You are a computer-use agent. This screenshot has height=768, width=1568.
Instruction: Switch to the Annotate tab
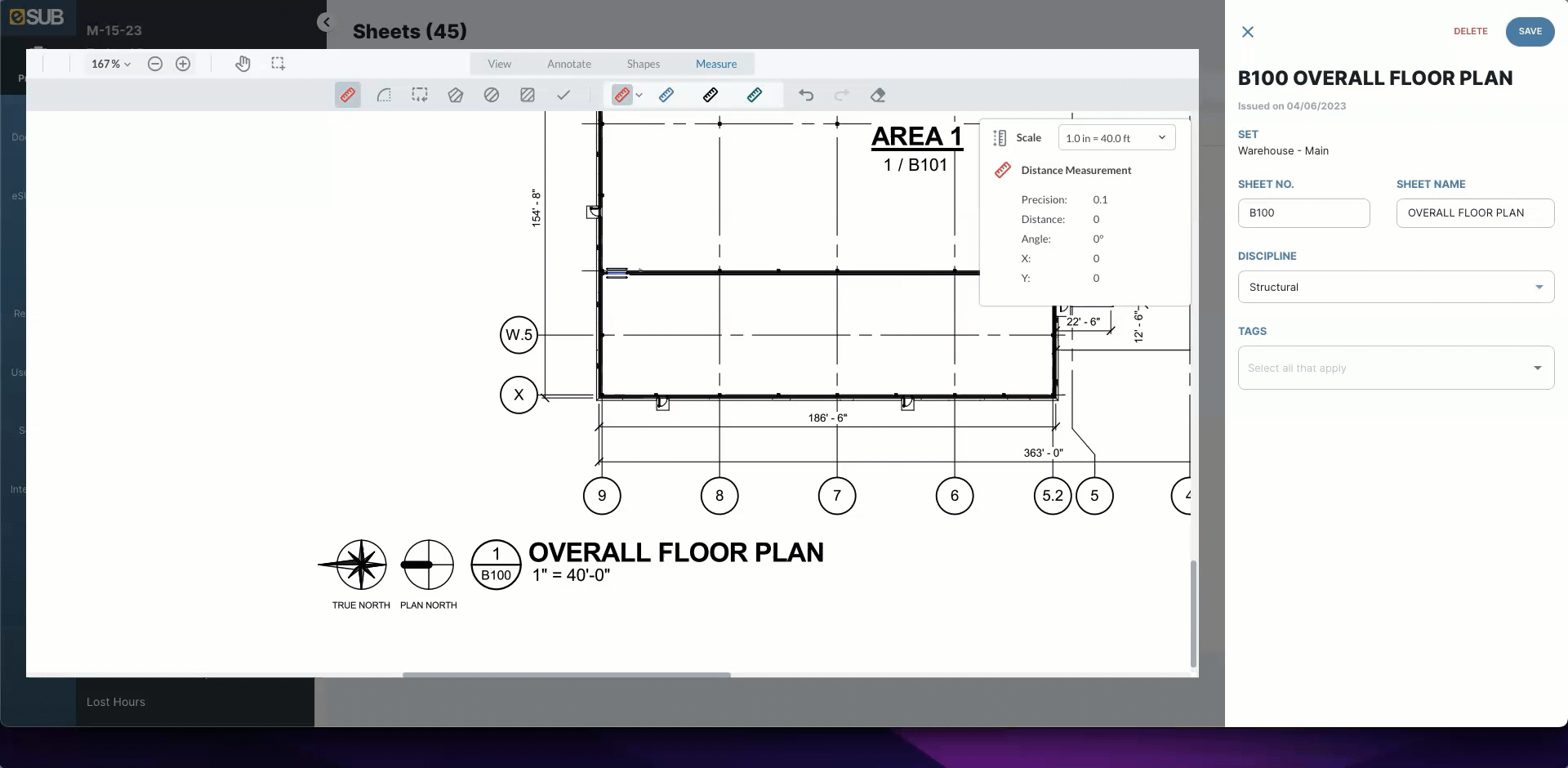click(x=569, y=64)
